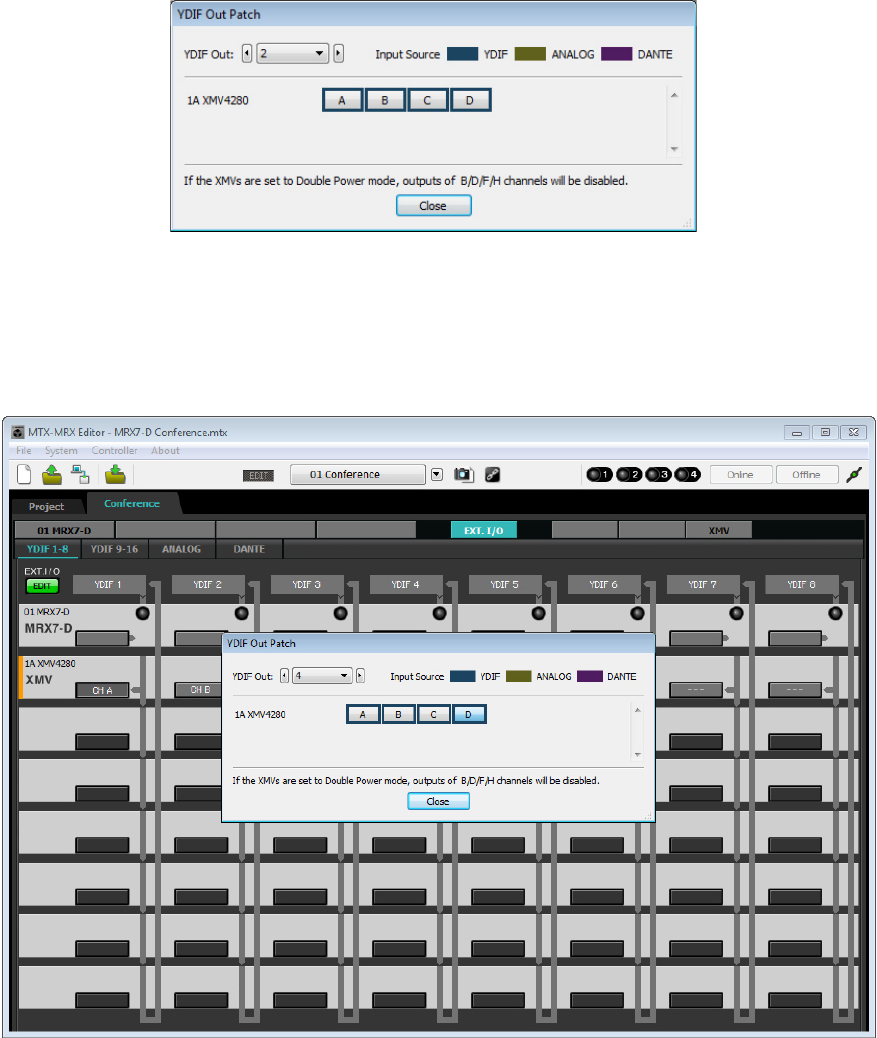Image resolution: width=877 pixels, height=1038 pixels.
Task: Click the YDIF 8 channel header button
Action: (802, 585)
